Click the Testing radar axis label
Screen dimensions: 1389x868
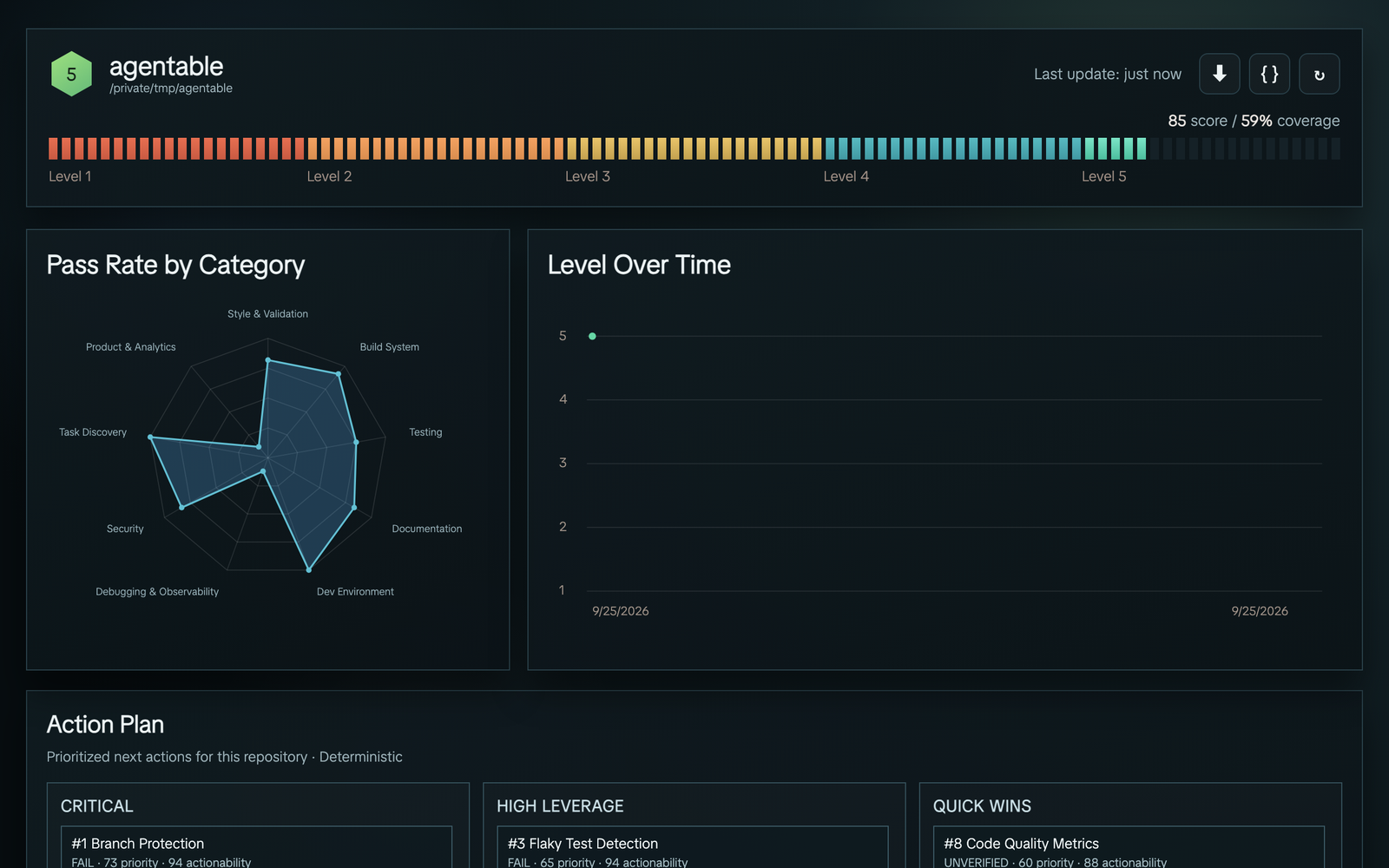pyautogui.click(x=425, y=432)
